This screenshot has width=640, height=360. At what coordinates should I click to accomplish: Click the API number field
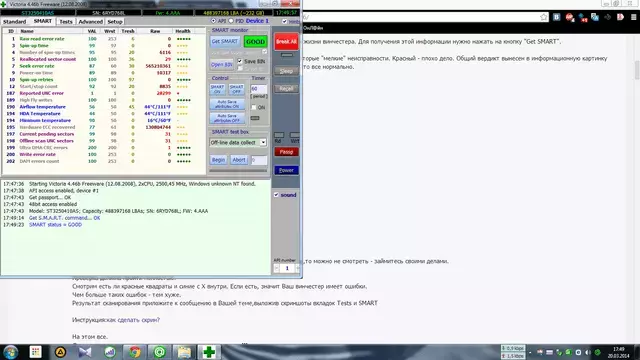[x=287, y=268]
